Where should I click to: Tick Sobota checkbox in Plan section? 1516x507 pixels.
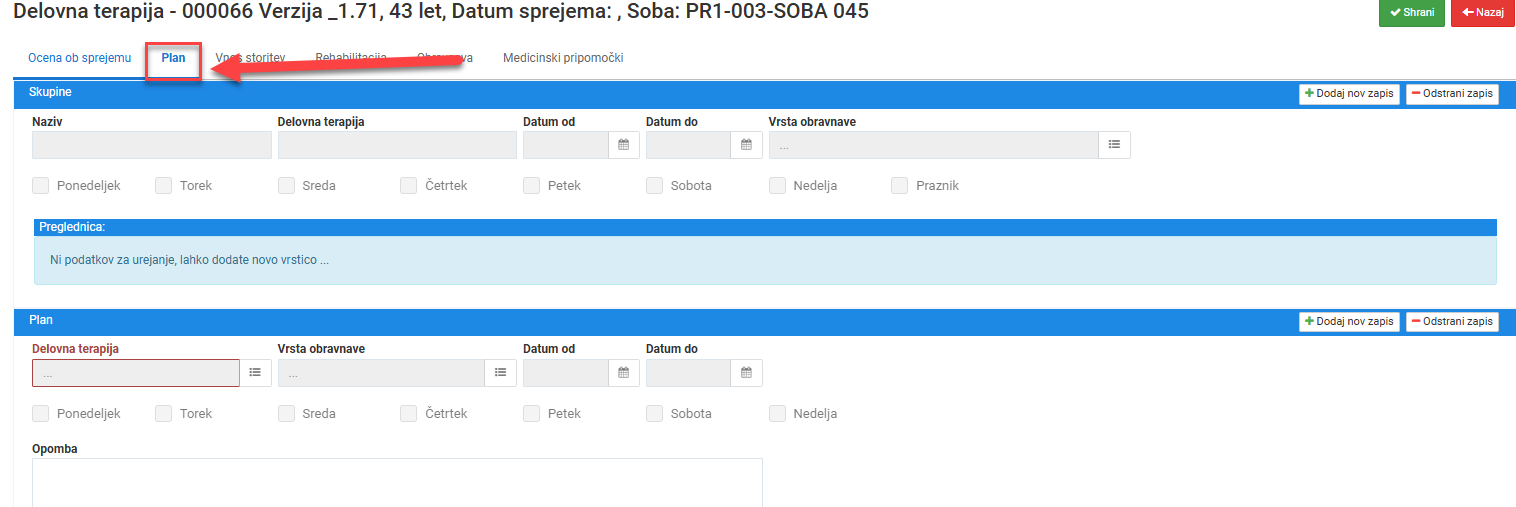654,414
